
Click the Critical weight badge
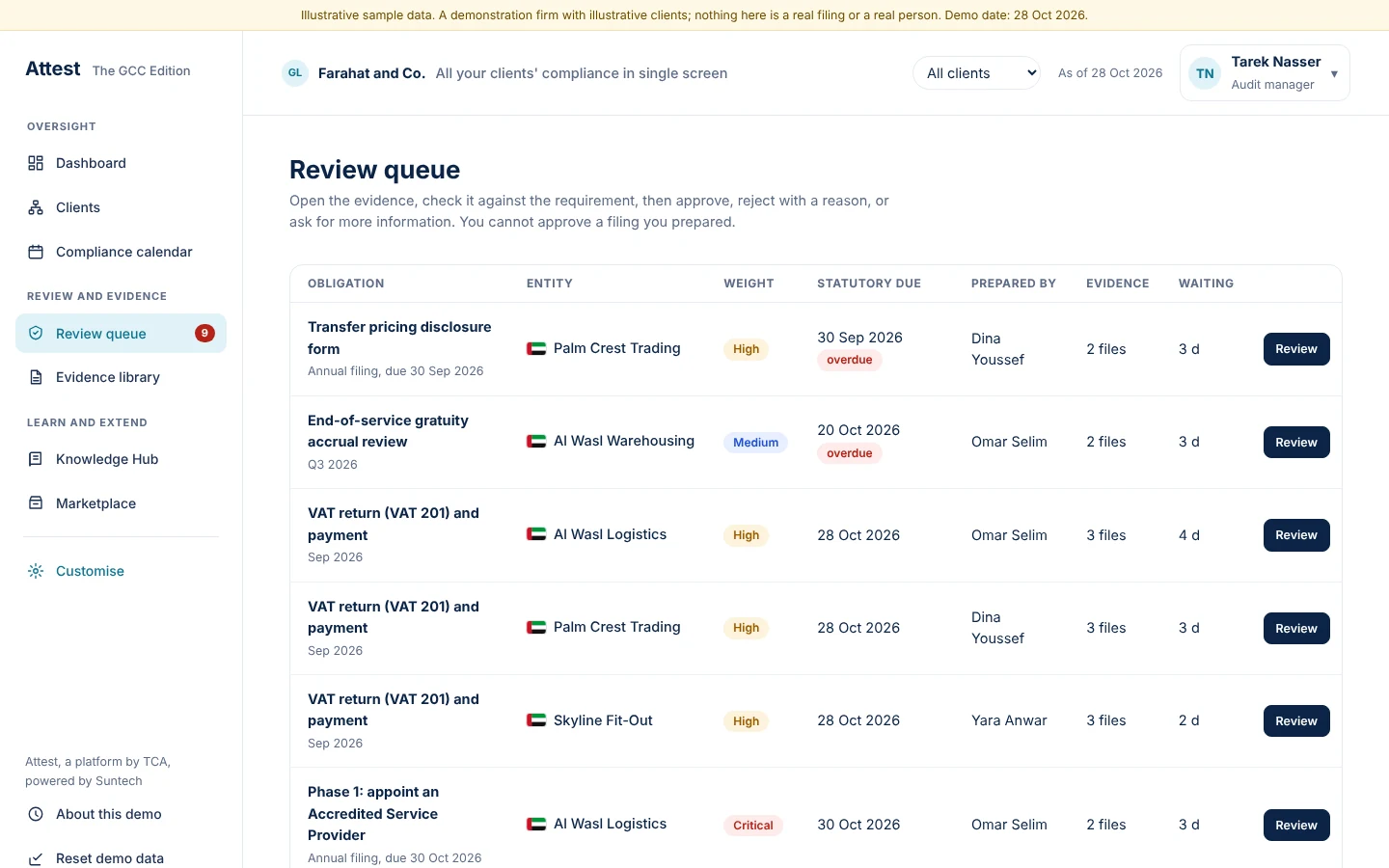(x=753, y=826)
